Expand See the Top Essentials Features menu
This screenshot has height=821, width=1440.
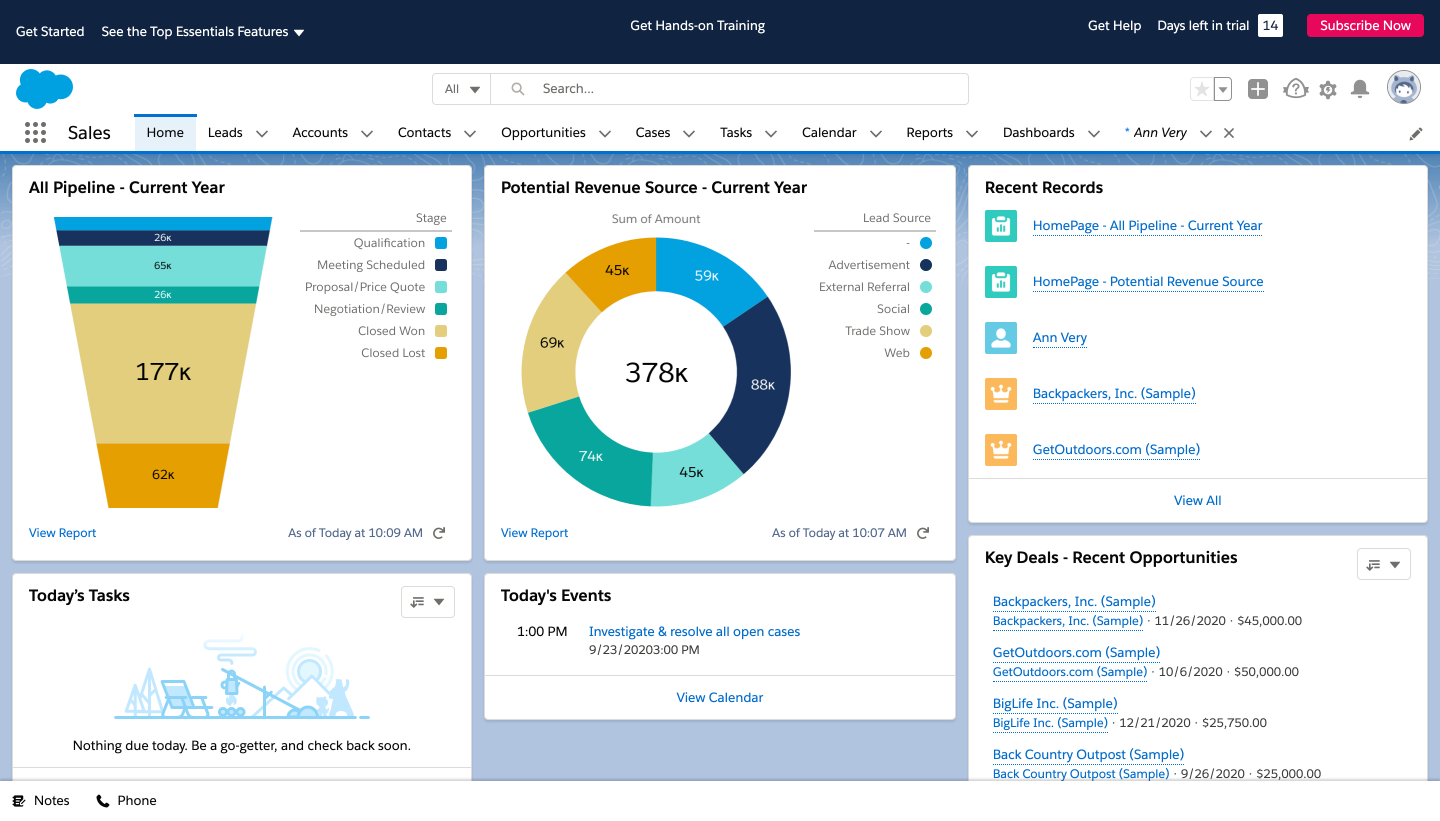[200, 31]
